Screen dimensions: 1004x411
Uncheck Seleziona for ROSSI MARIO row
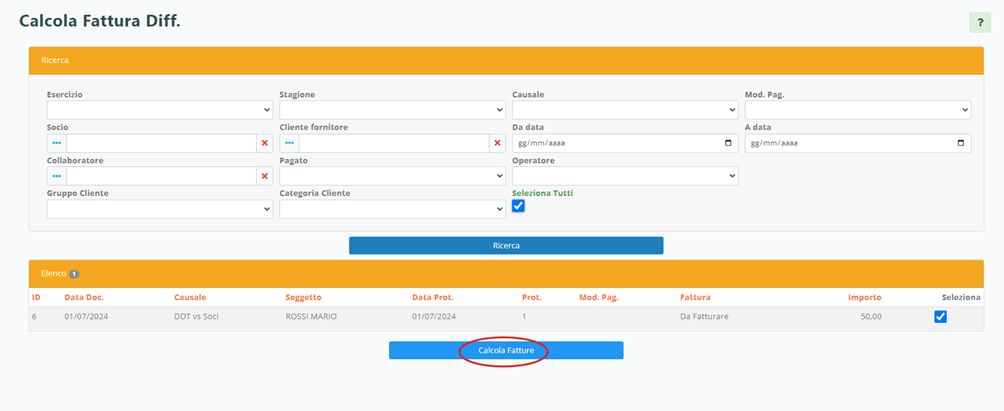coord(940,317)
